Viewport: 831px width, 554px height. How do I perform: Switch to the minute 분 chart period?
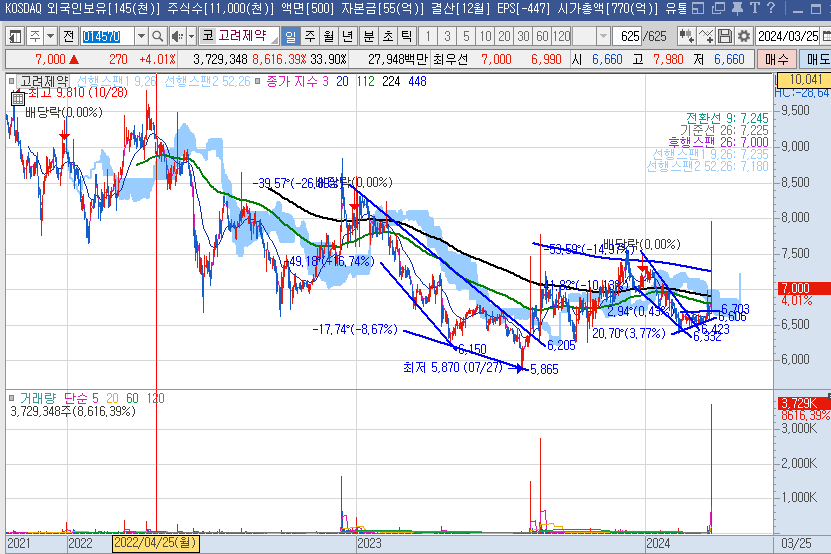point(369,36)
